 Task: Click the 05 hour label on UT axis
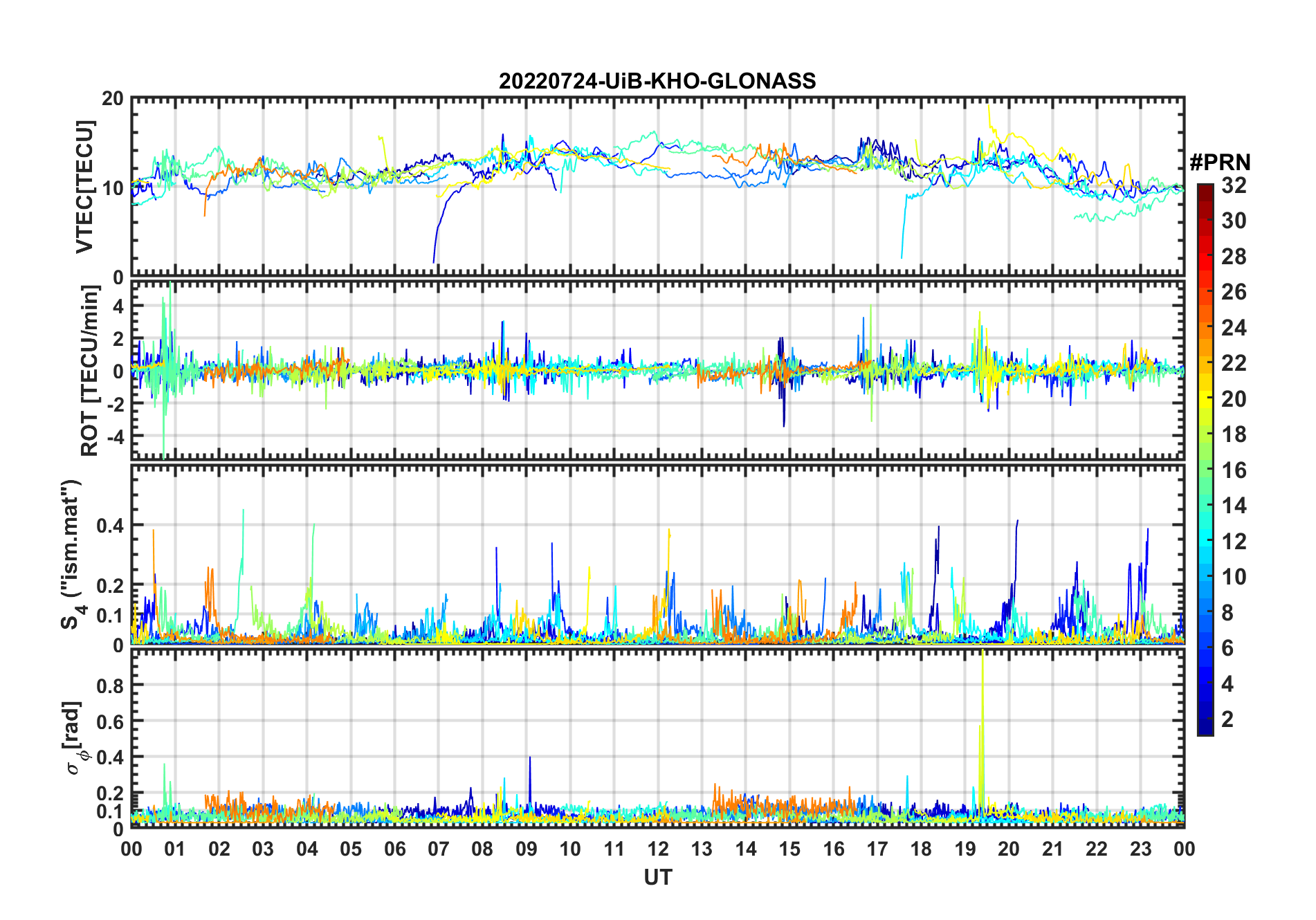351,849
